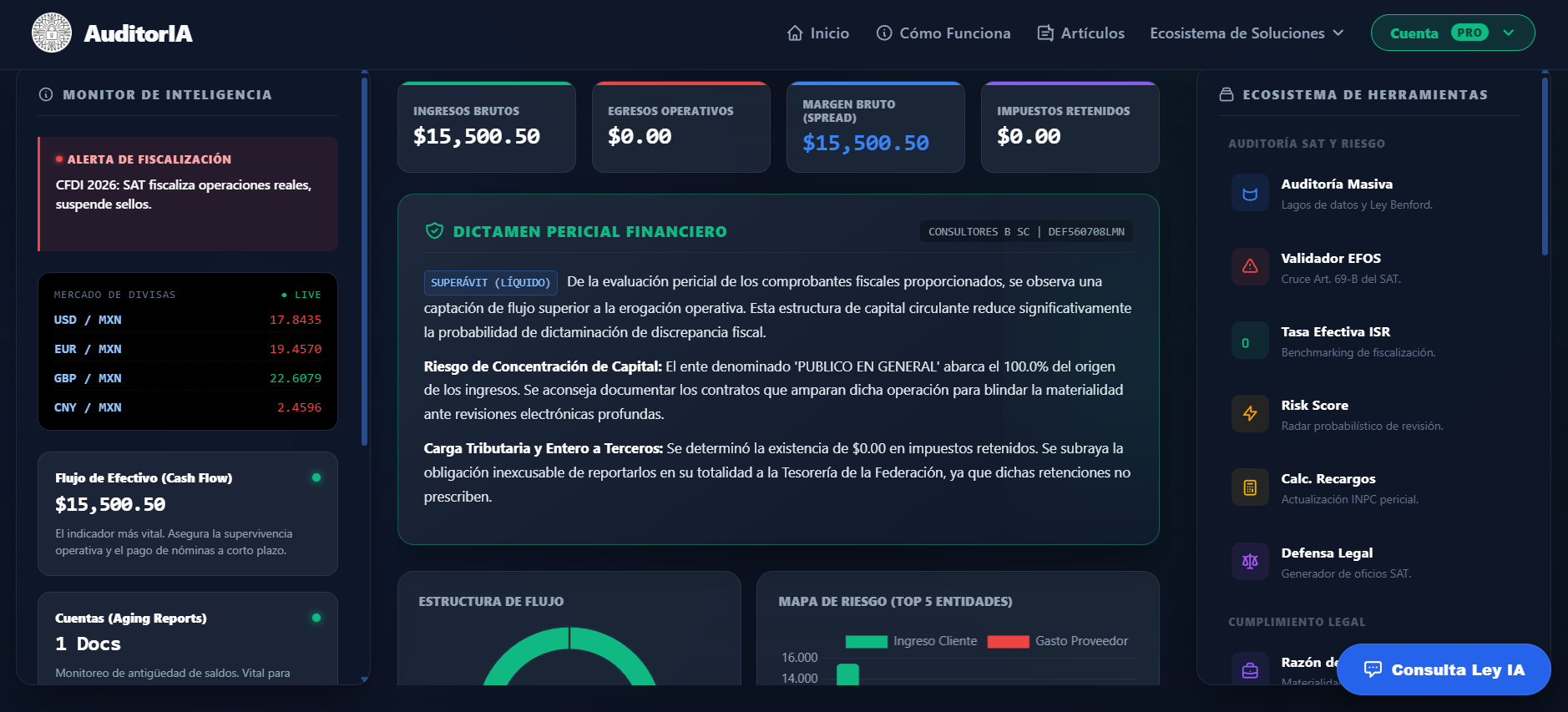Click the left panel scrollbar
This screenshot has width=1568, height=712.
pos(364,262)
